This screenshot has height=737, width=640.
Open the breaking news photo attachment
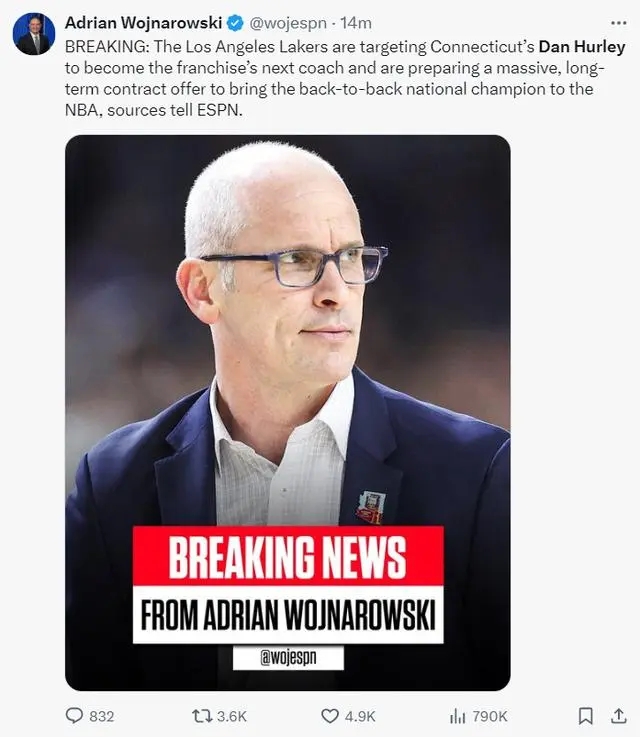[x=288, y=413]
